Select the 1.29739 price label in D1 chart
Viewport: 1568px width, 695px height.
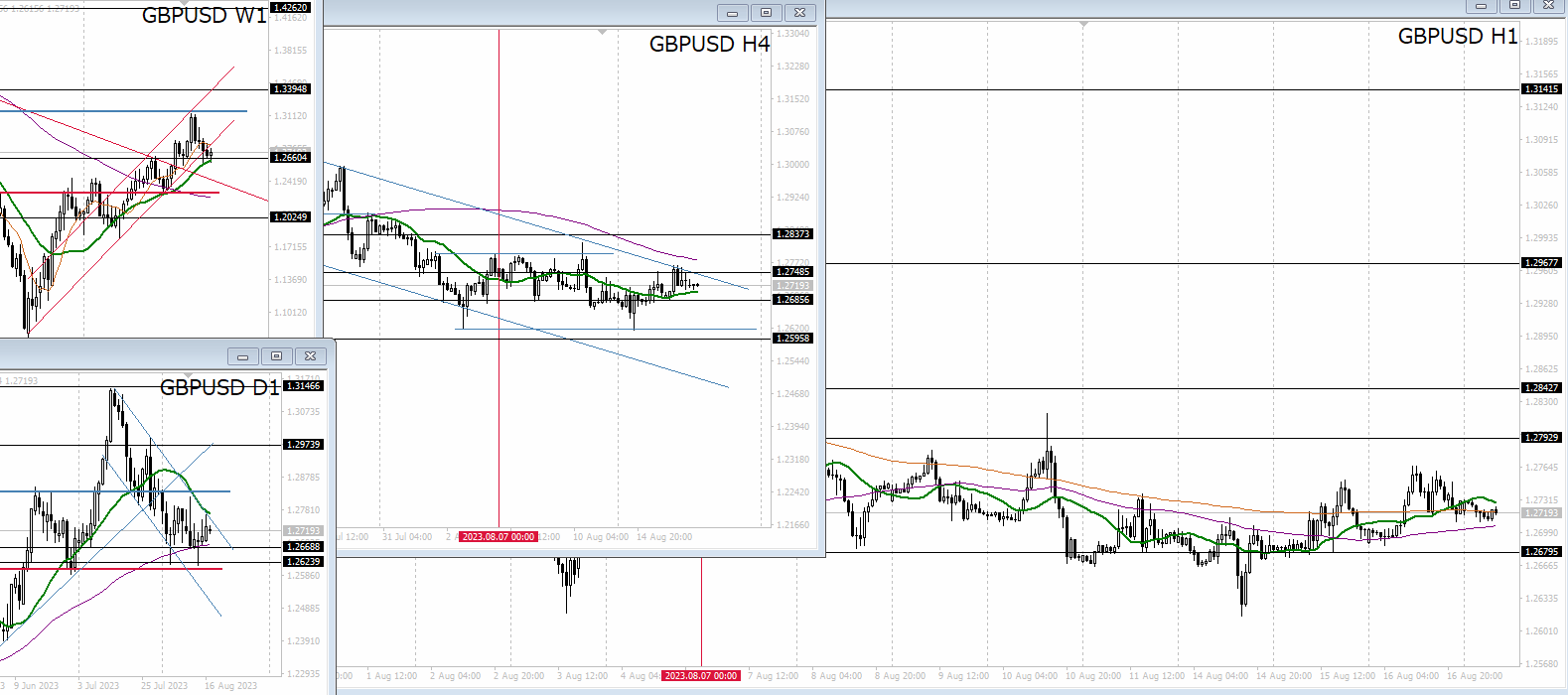coord(304,445)
